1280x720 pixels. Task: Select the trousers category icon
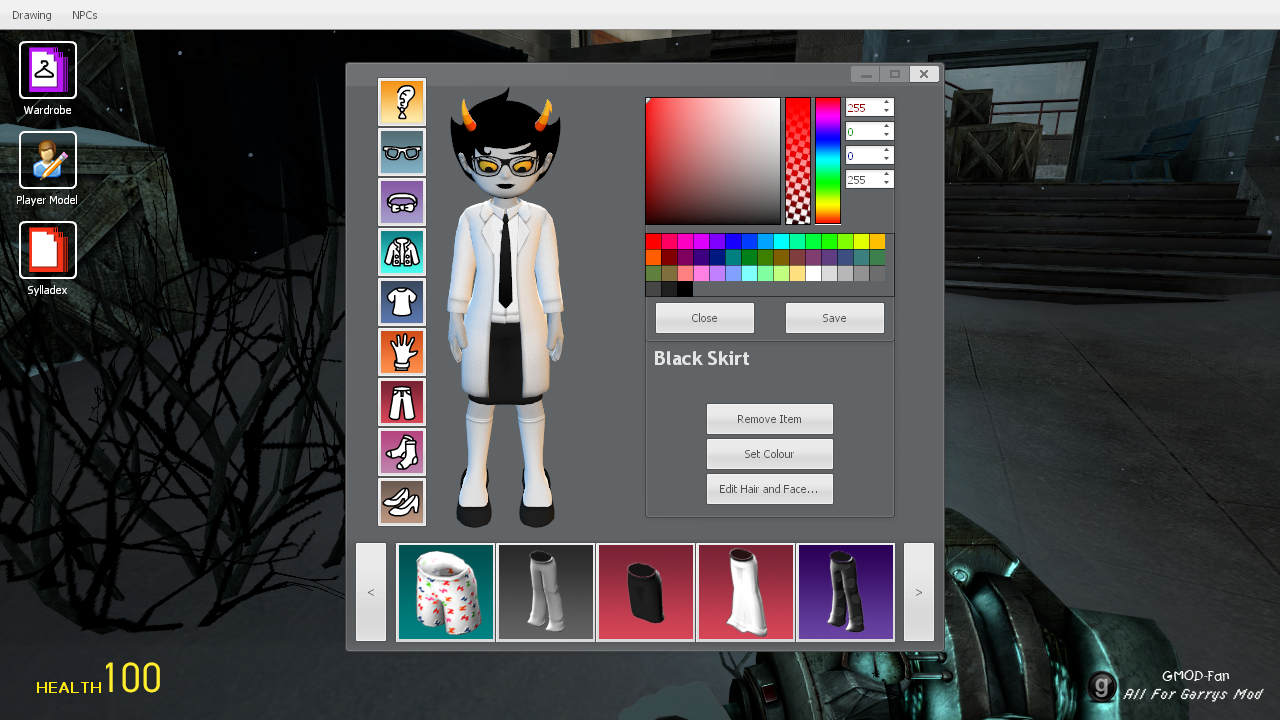pos(402,402)
